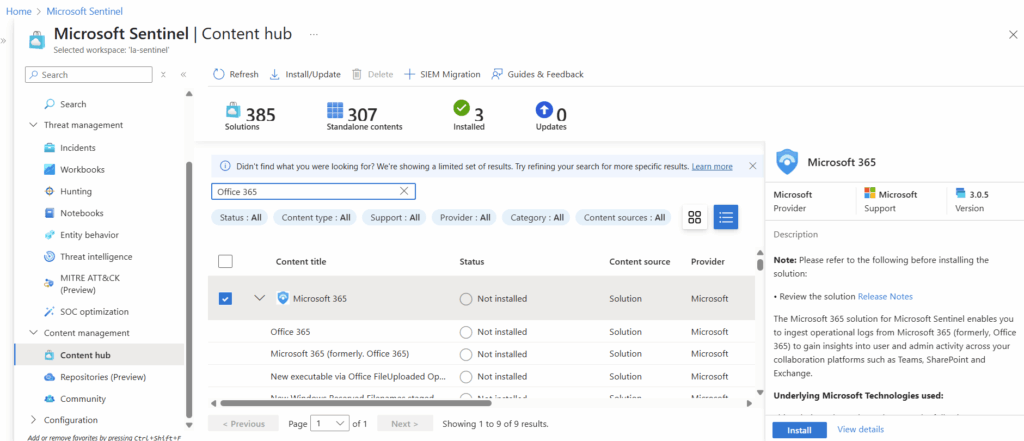Focus the sidebar Search input
This screenshot has height=441, width=1024.
pyautogui.click(x=89, y=74)
